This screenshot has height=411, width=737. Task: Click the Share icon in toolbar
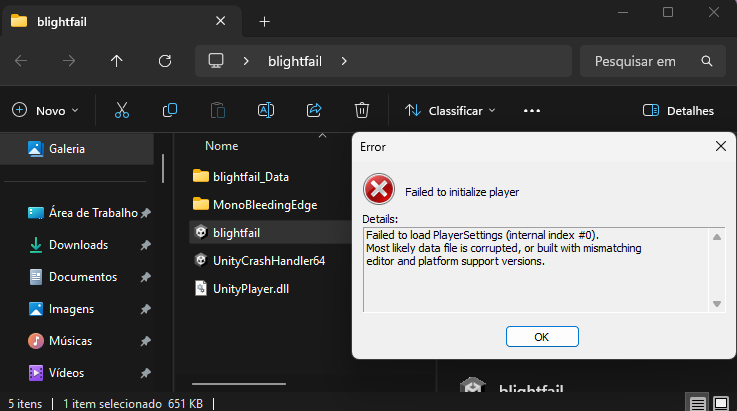point(314,110)
